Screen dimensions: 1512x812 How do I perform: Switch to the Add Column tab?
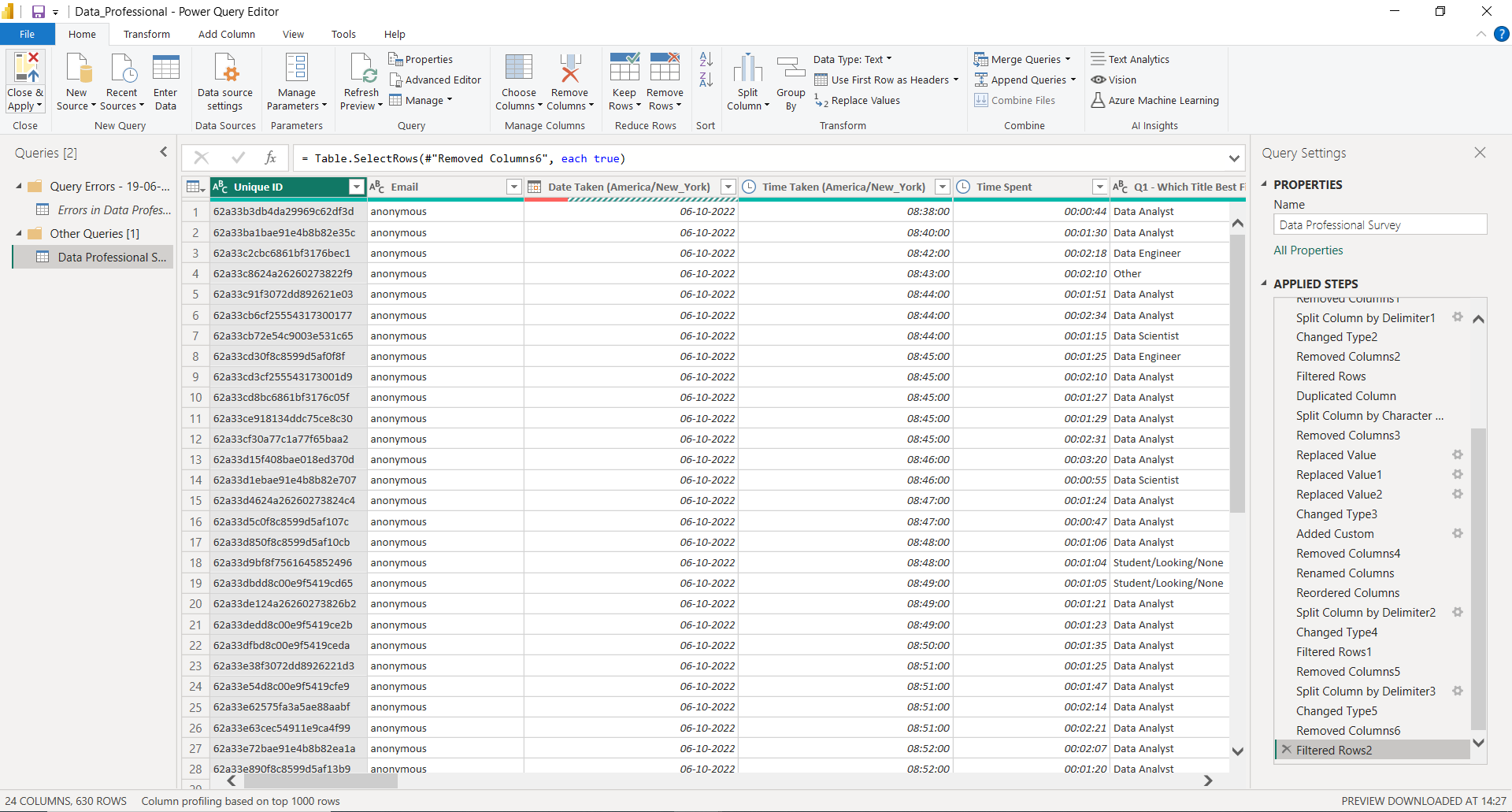coord(227,35)
